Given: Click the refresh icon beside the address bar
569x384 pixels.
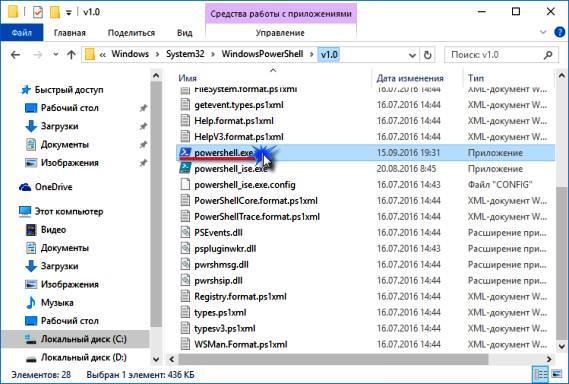Looking at the screenshot, I should [427, 55].
